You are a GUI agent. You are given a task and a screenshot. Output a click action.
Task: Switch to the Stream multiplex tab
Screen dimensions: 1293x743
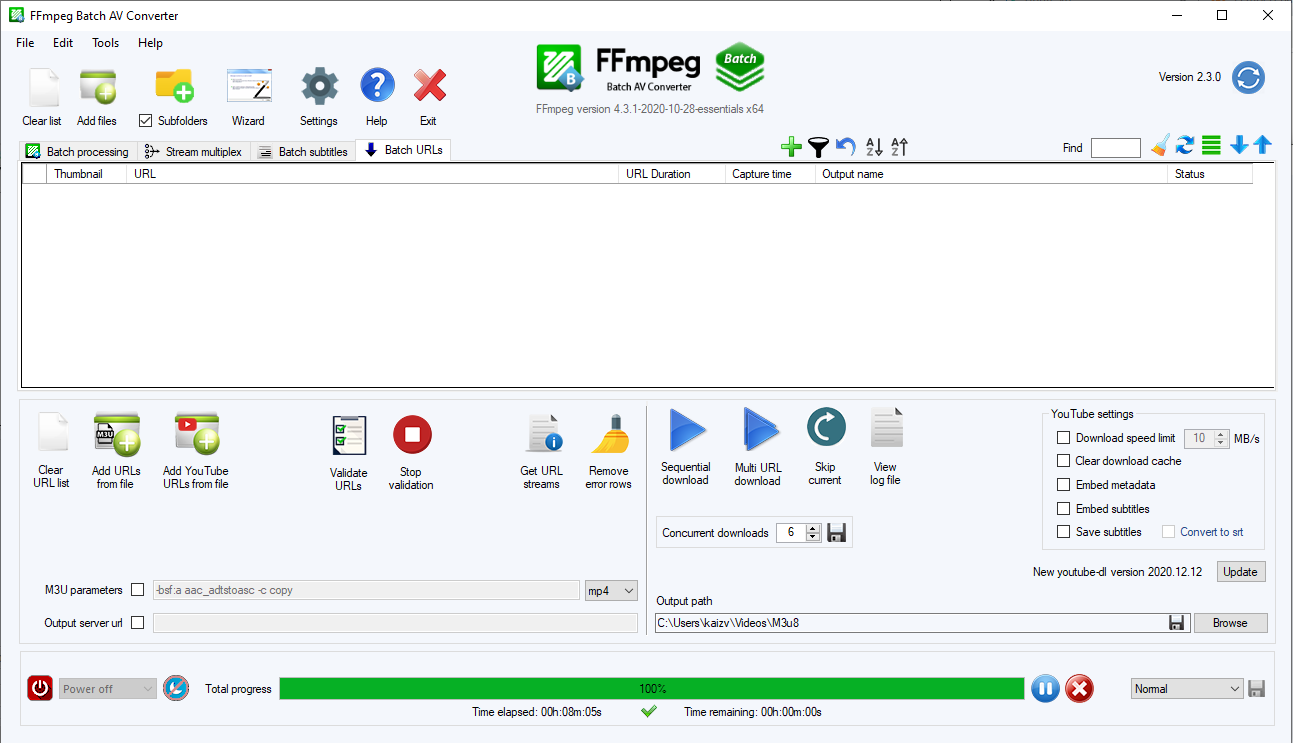[193, 152]
